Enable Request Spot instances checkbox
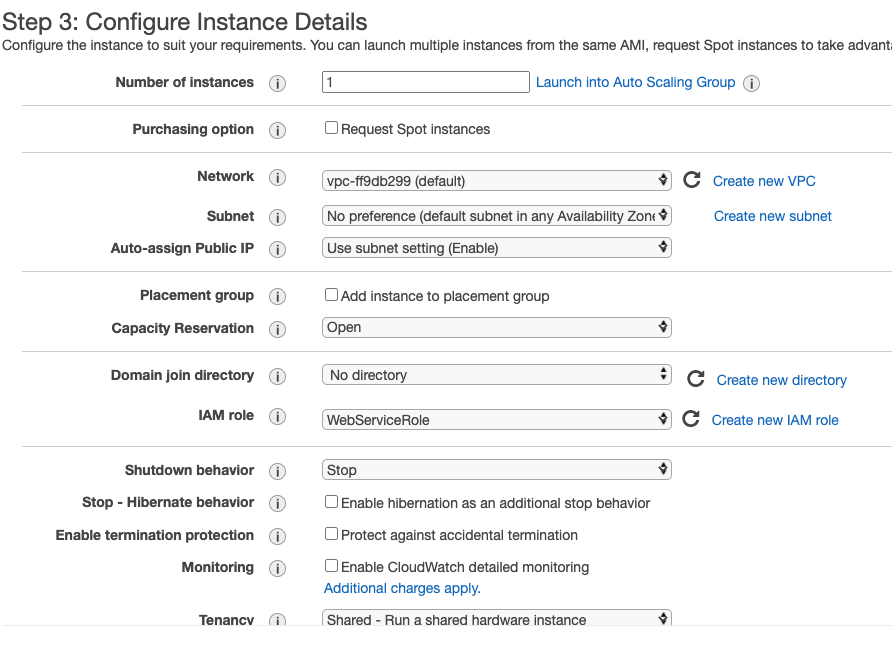This screenshot has width=892, height=648. [331, 128]
